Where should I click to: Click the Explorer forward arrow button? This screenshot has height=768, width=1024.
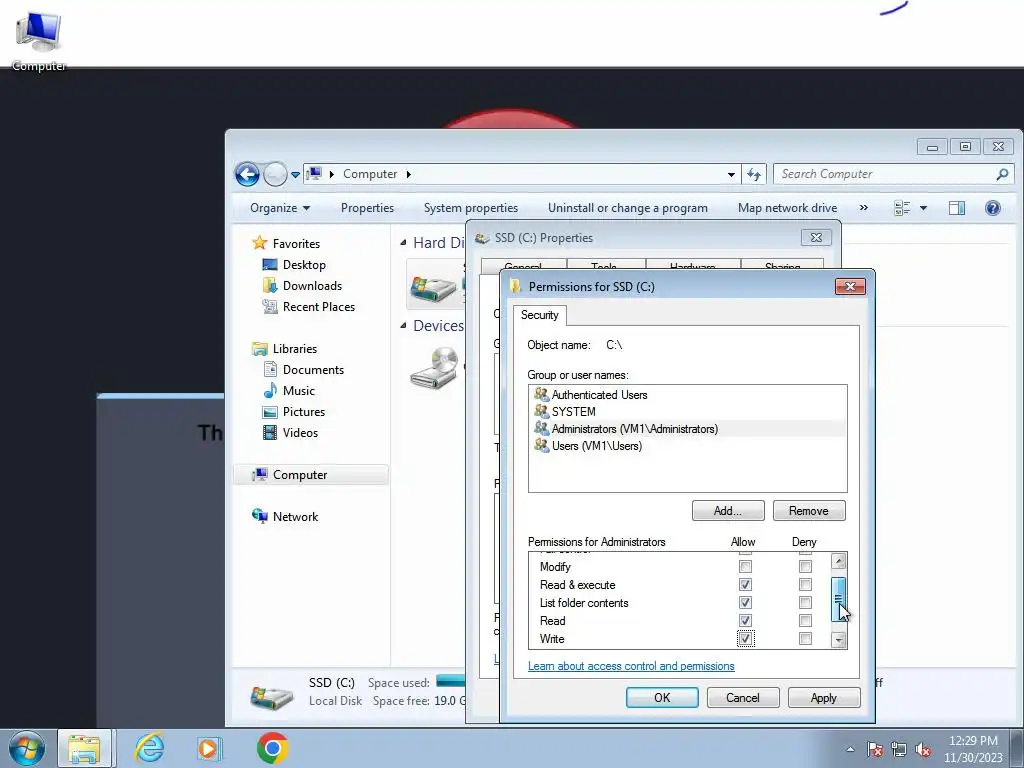[x=275, y=174]
